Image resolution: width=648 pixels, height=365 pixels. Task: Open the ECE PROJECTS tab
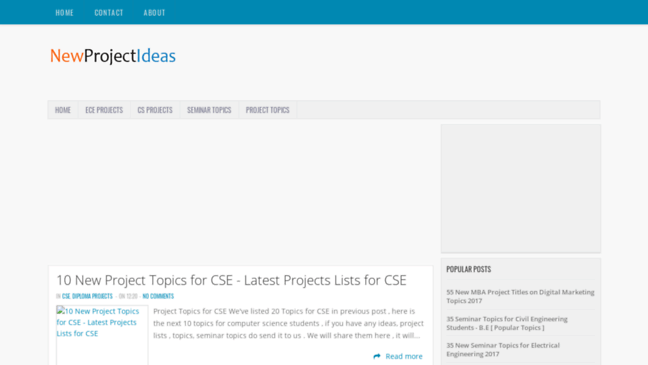(104, 110)
